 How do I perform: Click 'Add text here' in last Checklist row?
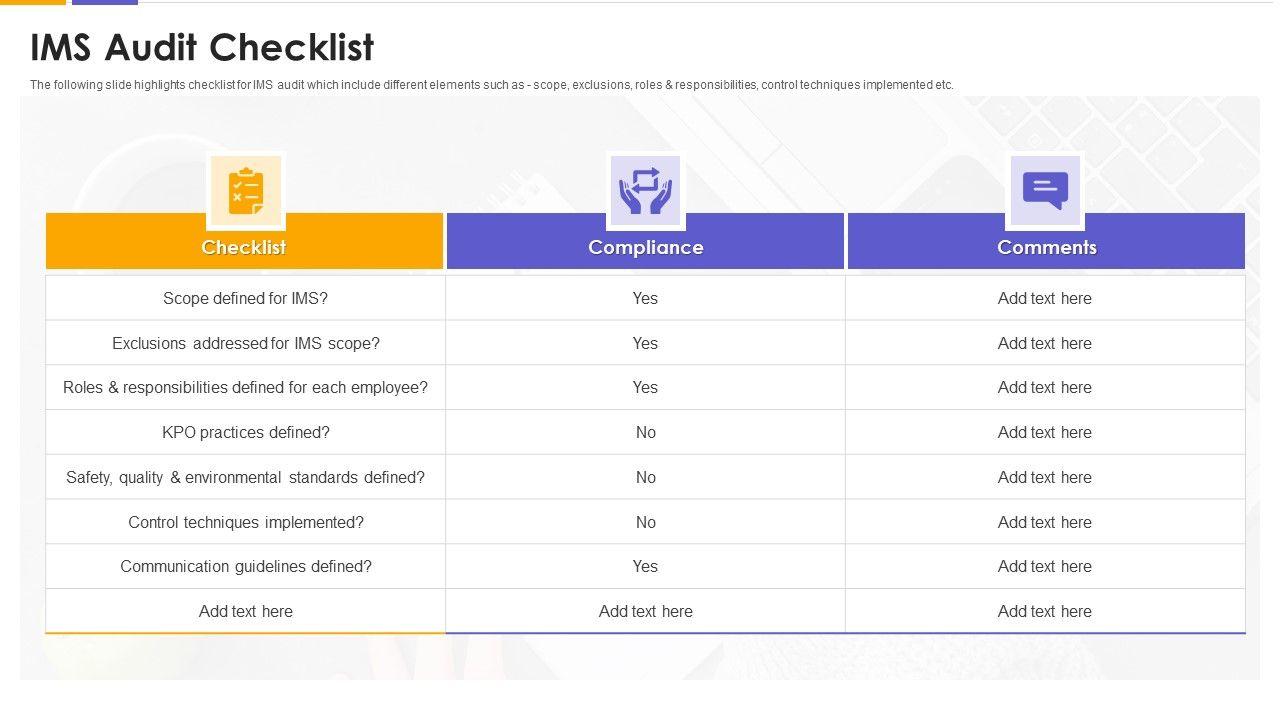[x=245, y=611]
